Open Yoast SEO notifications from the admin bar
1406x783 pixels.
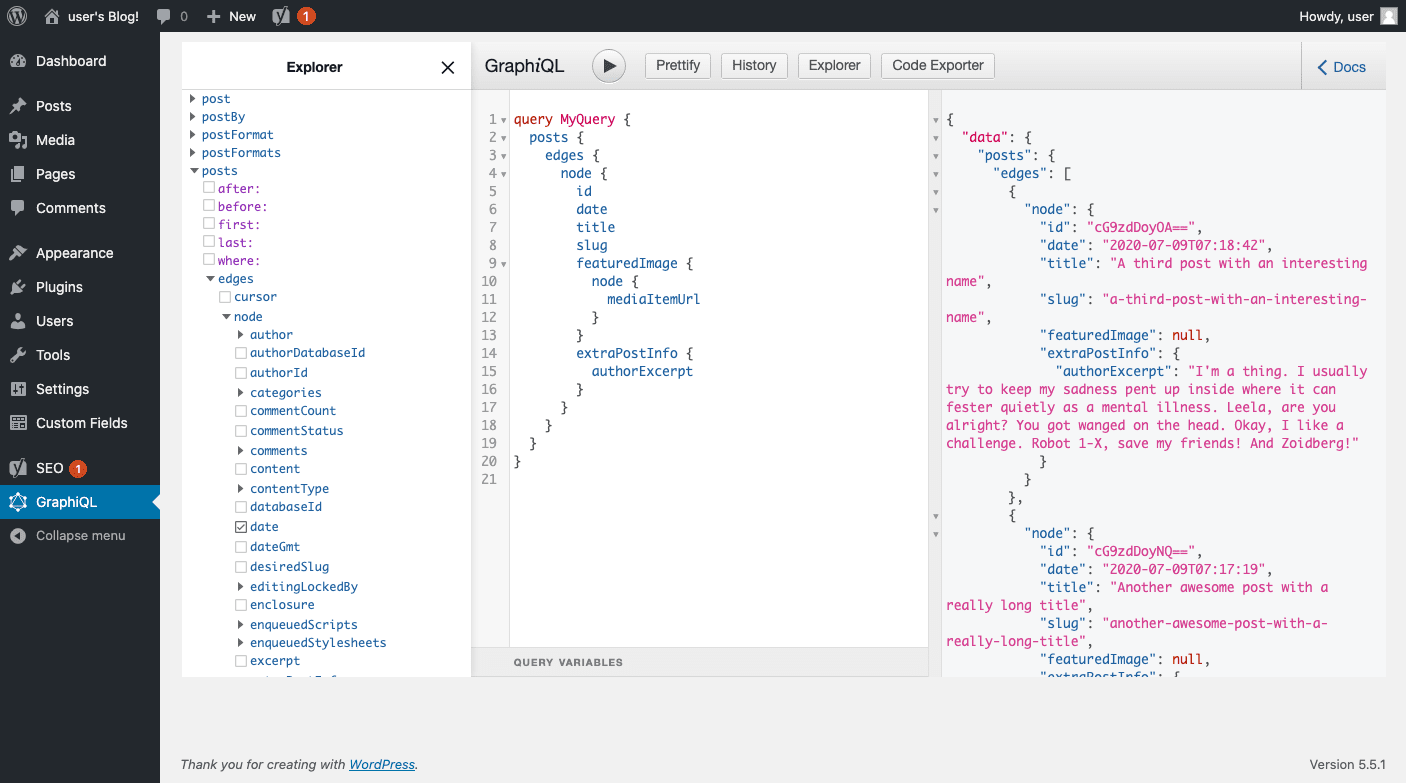click(290, 15)
